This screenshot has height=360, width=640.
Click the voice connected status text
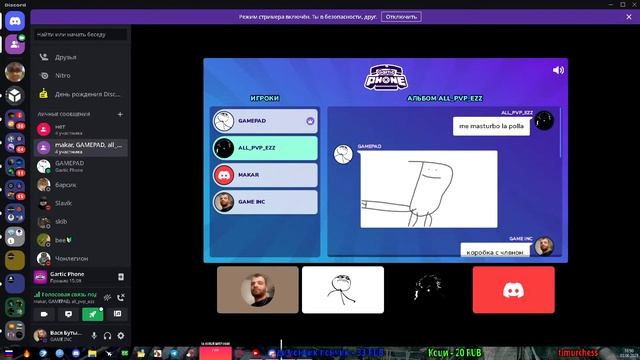pyautogui.click(x=69, y=294)
